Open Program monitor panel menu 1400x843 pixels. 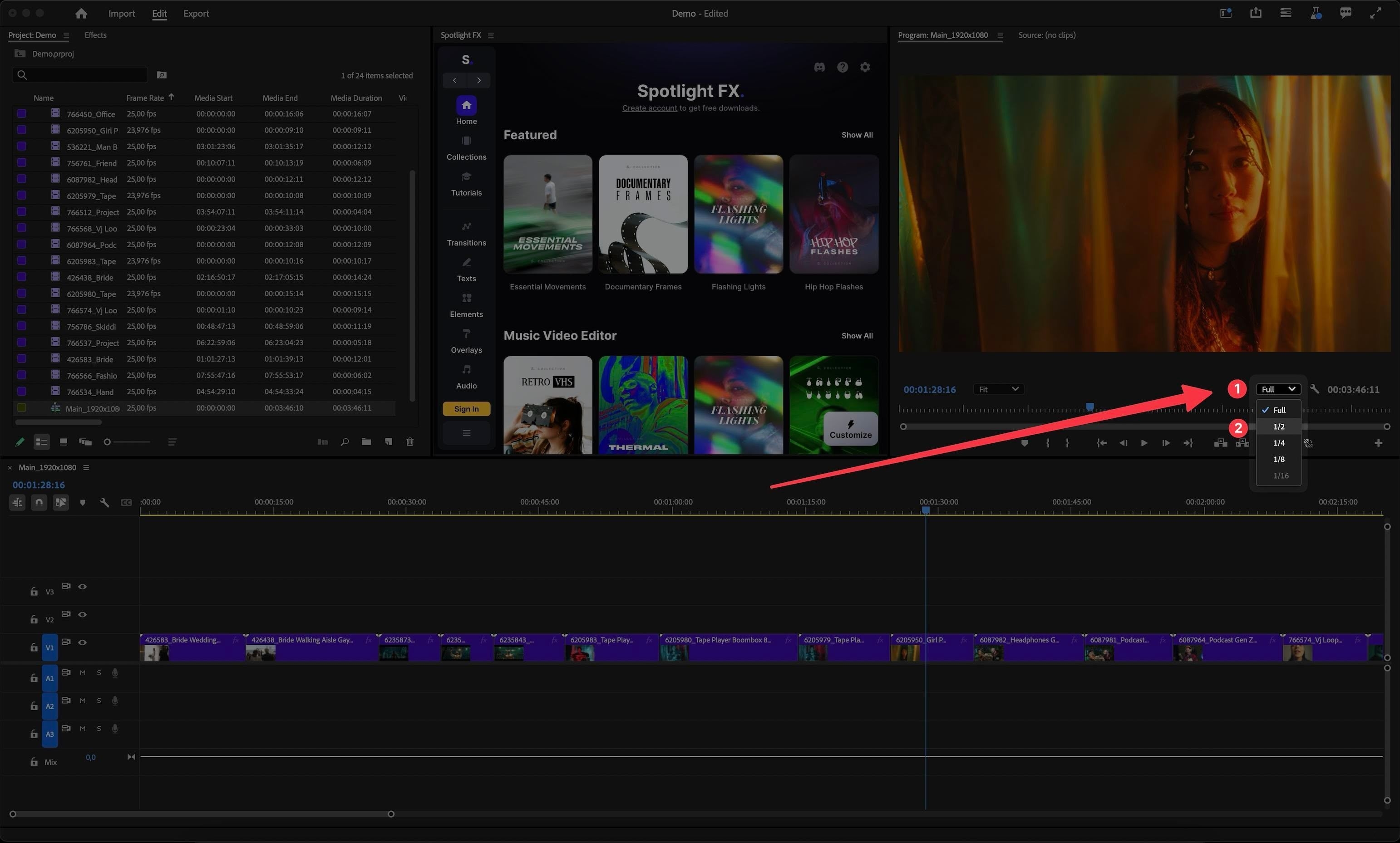coord(1000,35)
